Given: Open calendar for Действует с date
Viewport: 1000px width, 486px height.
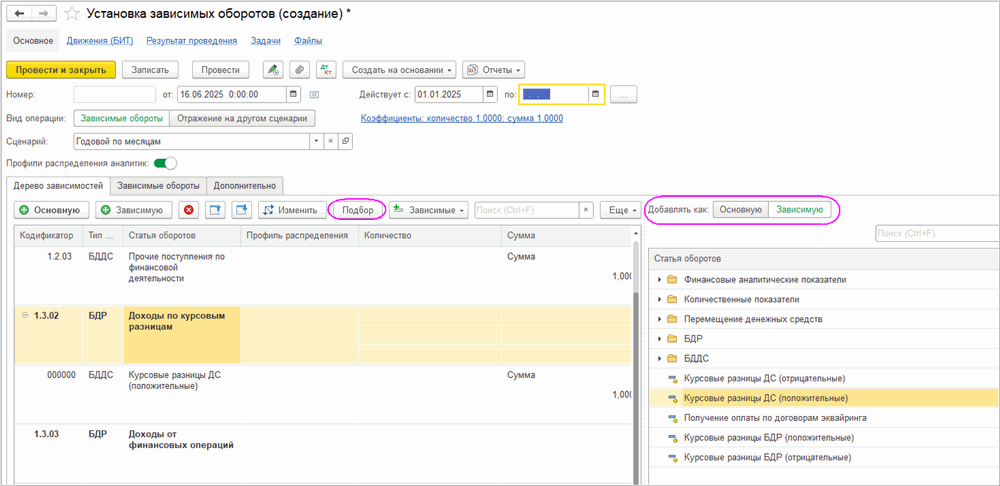Looking at the screenshot, I should (x=490, y=94).
